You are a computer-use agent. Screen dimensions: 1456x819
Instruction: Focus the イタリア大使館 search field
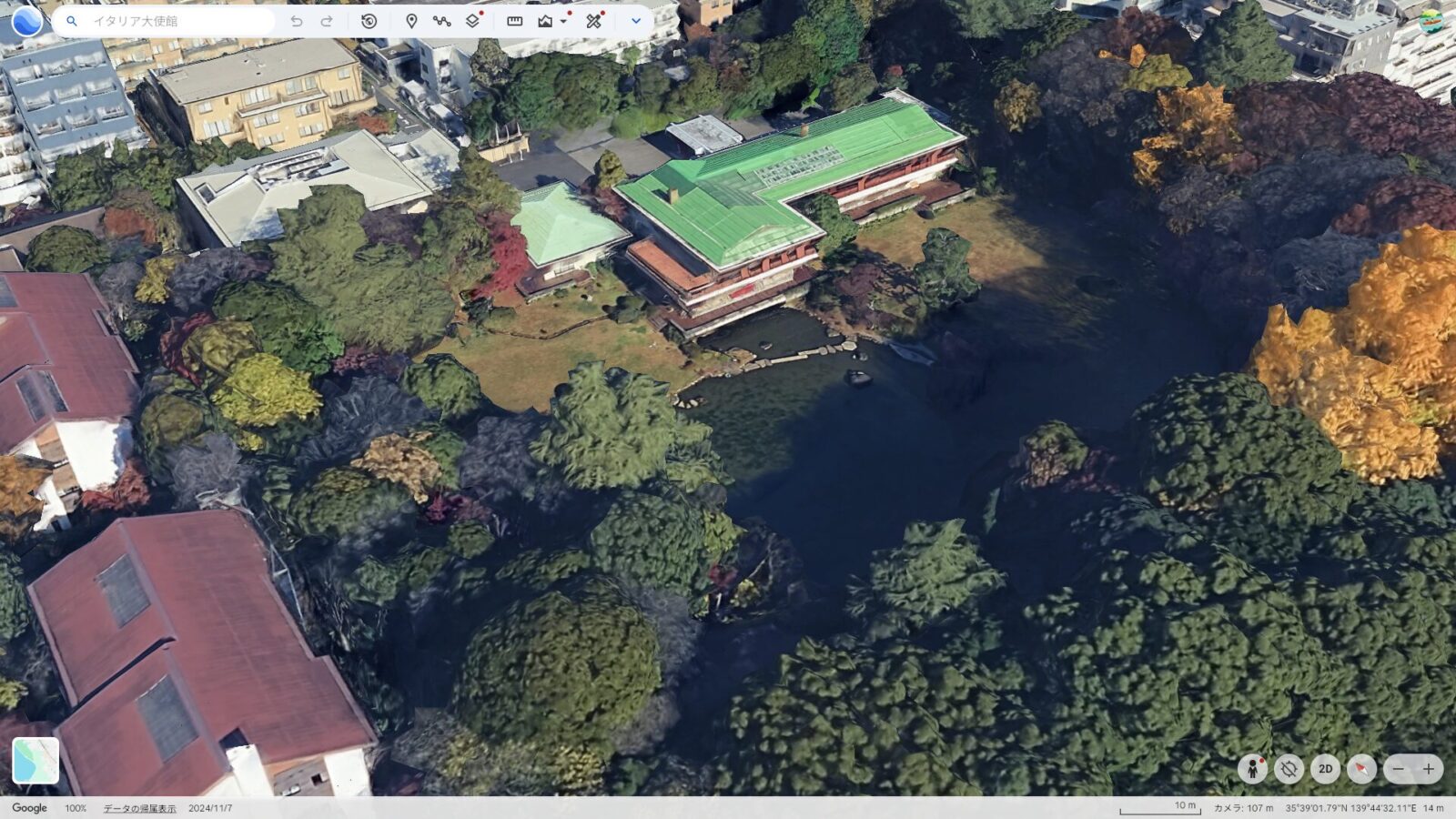[164, 21]
